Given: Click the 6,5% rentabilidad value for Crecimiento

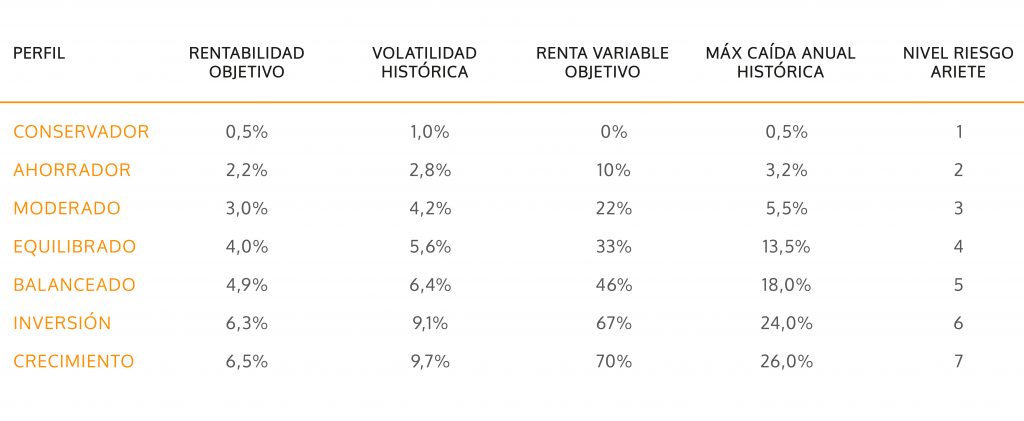Looking at the screenshot, I should click(247, 361).
